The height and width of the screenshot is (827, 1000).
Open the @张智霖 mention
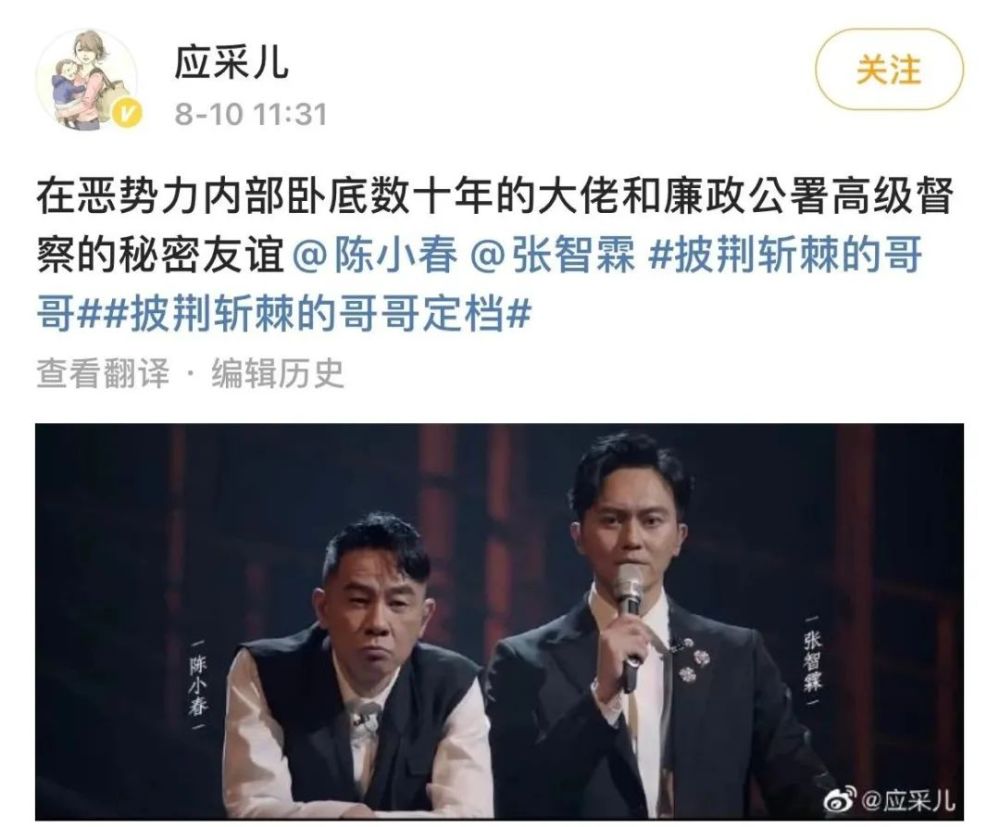point(552,256)
